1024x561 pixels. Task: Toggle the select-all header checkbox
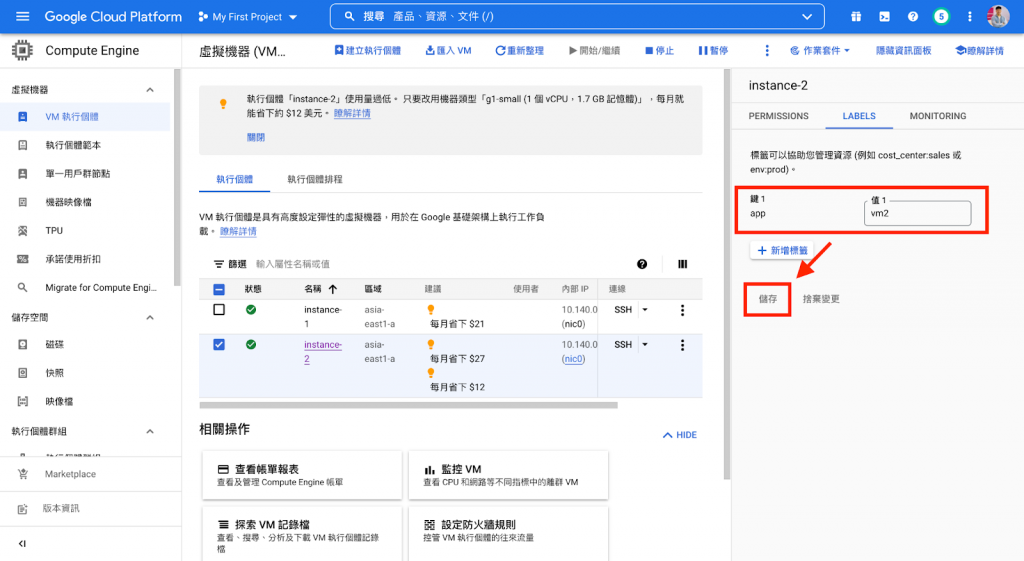point(219,289)
